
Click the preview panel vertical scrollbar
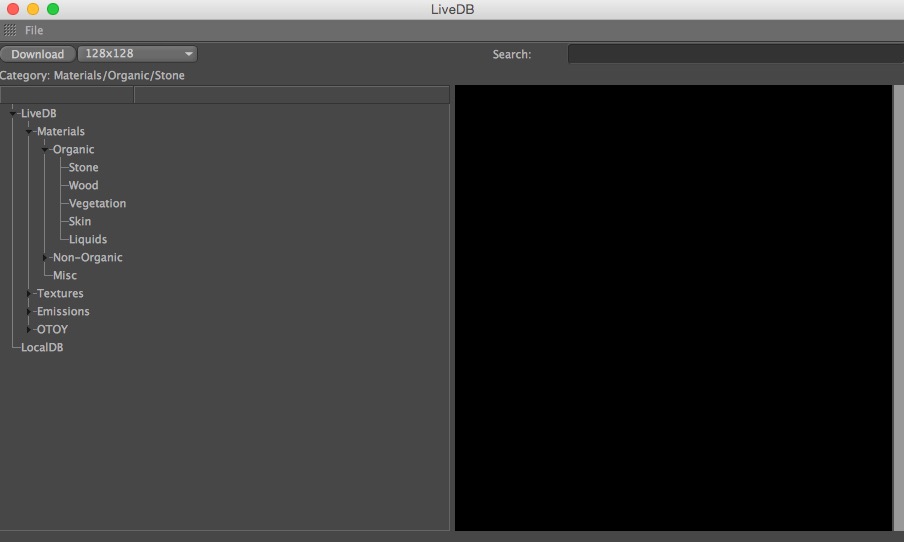coord(899,308)
